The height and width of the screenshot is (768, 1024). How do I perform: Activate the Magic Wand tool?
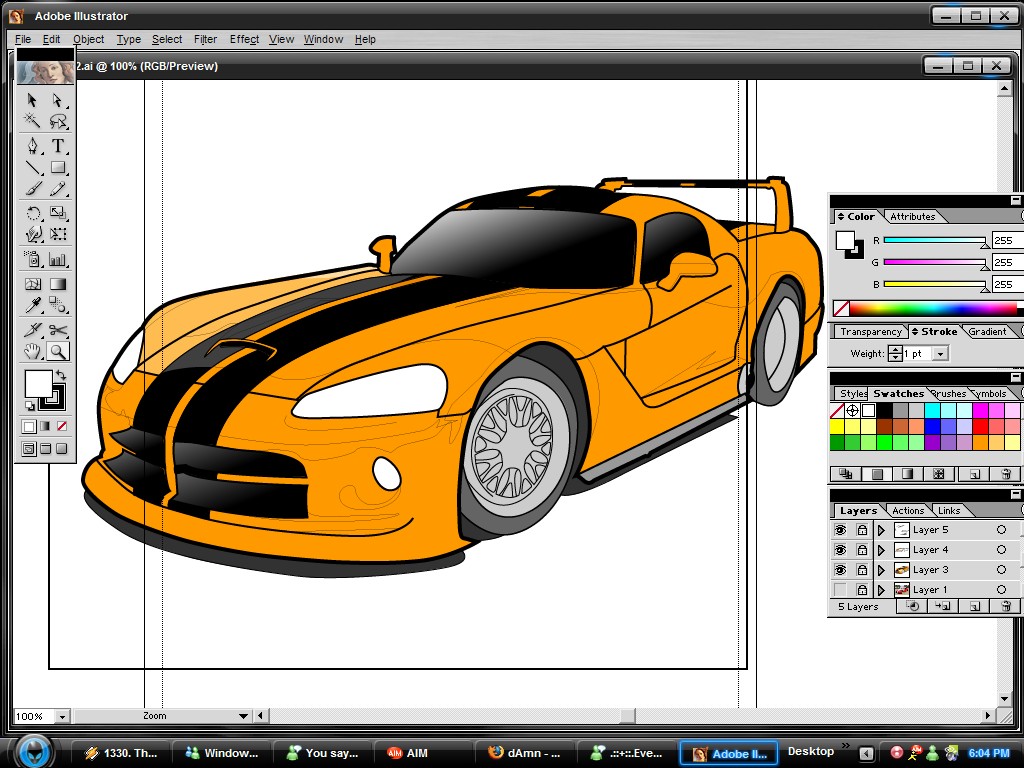(x=33, y=120)
